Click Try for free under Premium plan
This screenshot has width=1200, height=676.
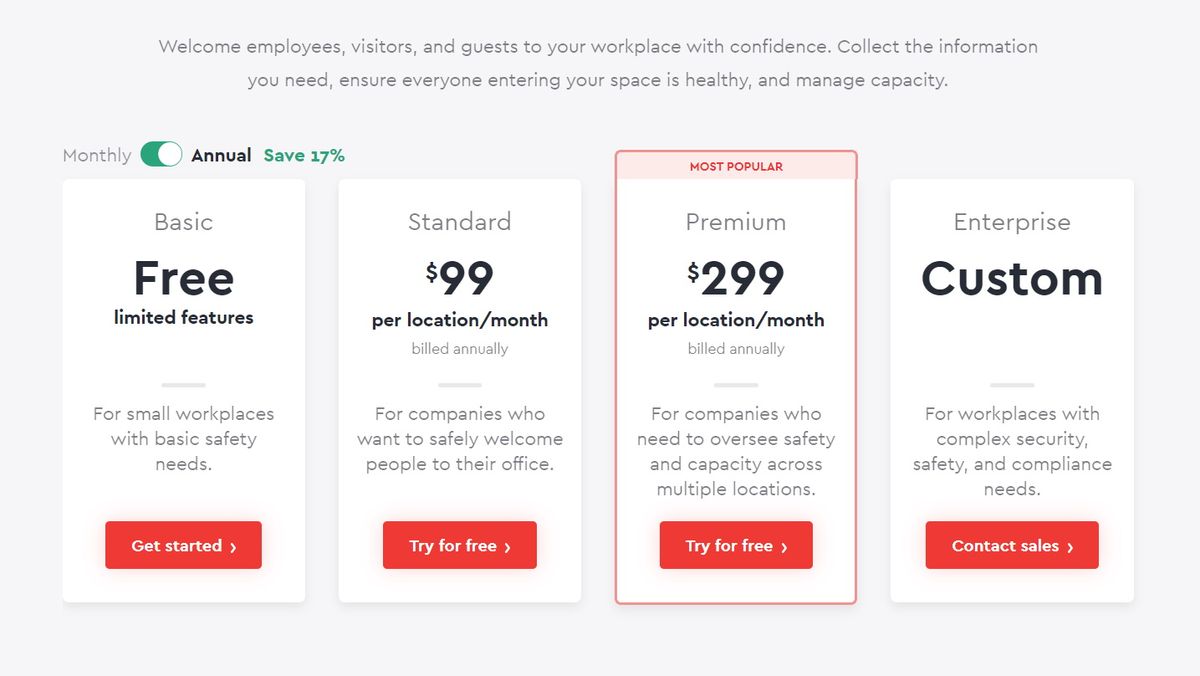point(735,545)
